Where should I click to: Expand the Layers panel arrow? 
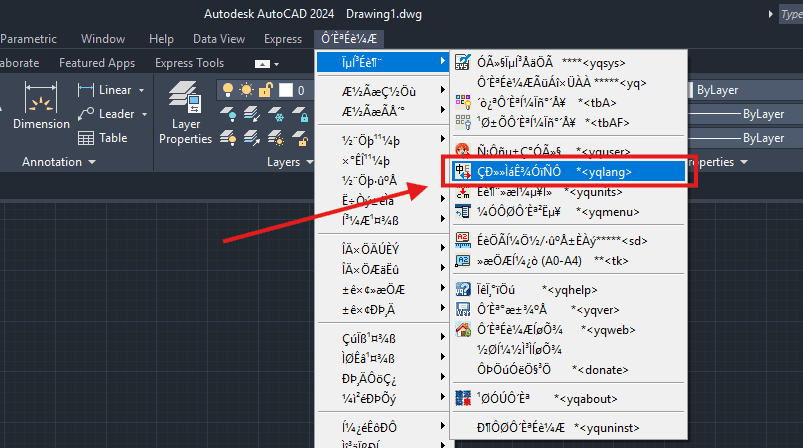[x=309, y=162]
